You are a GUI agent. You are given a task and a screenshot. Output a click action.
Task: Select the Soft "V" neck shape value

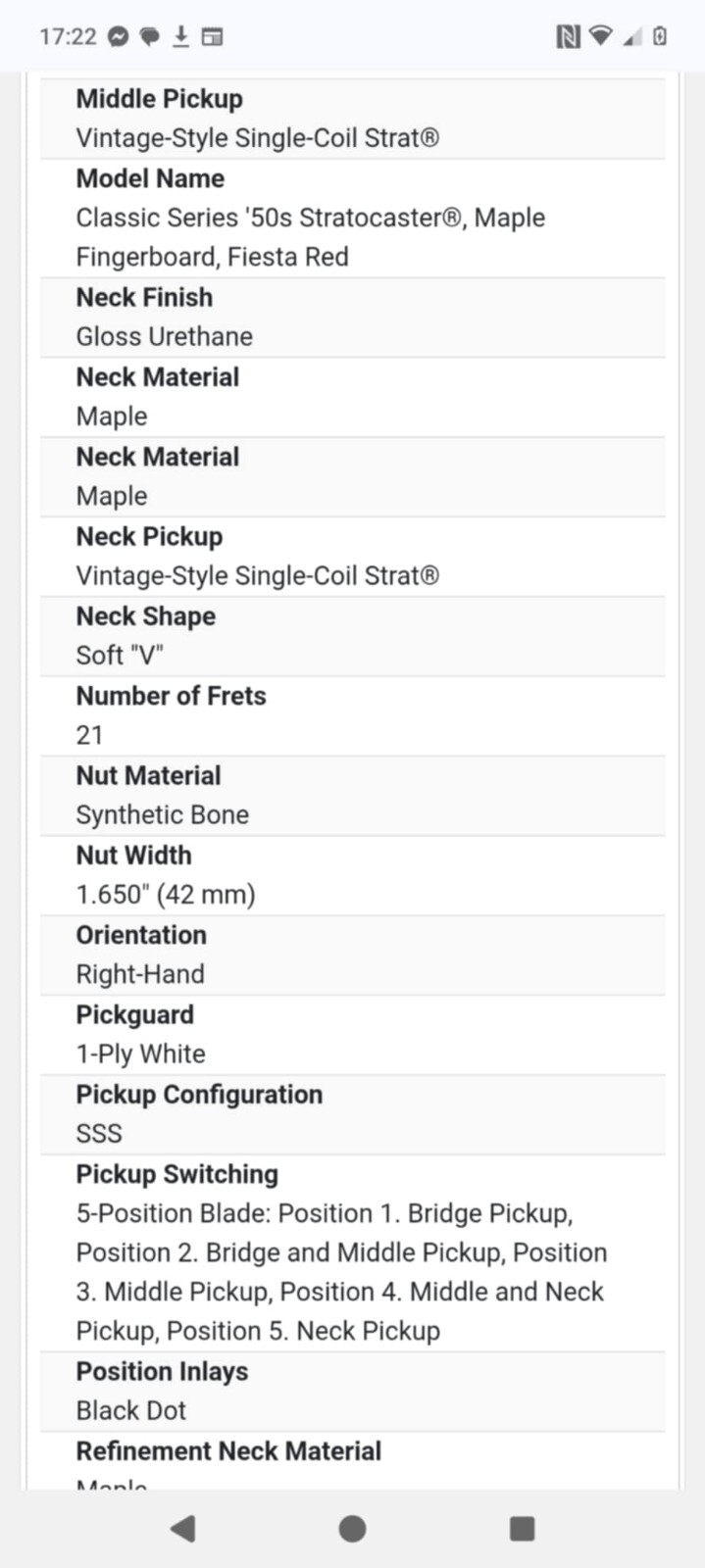120,655
